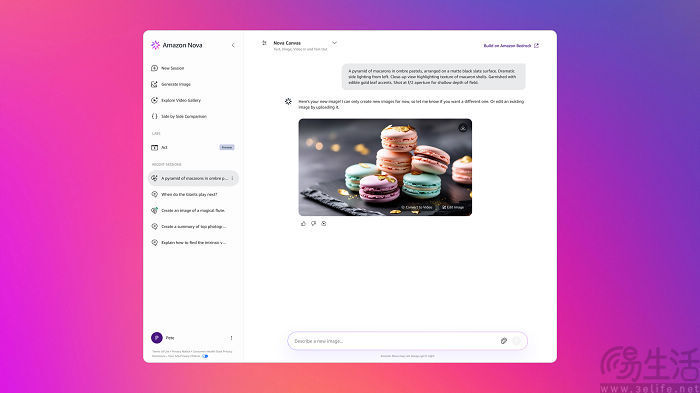The height and width of the screenshot is (393, 700).
Task: Give the response a thumbs up
Action: coord(303,223)
